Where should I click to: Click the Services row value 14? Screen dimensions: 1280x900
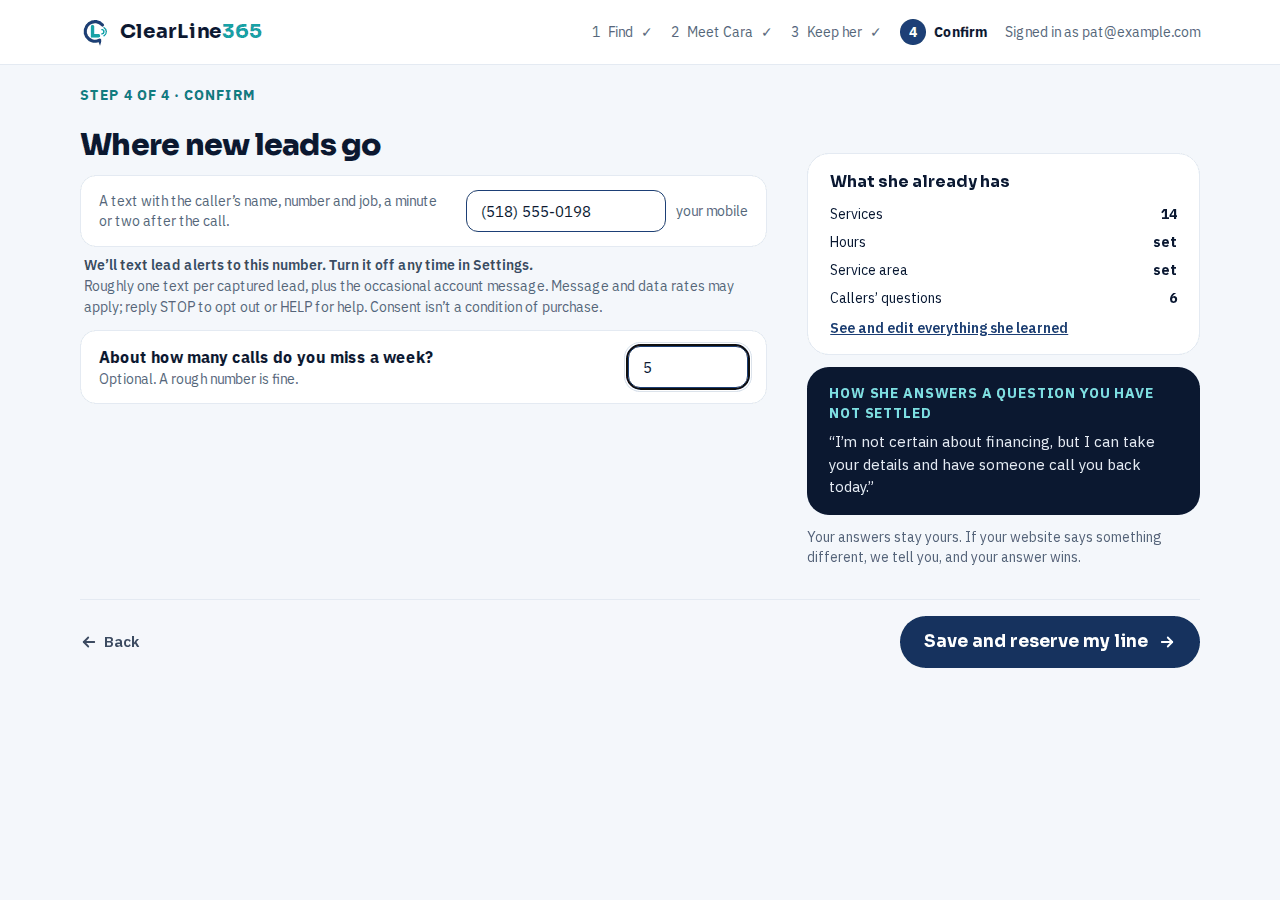(1168, 214)
